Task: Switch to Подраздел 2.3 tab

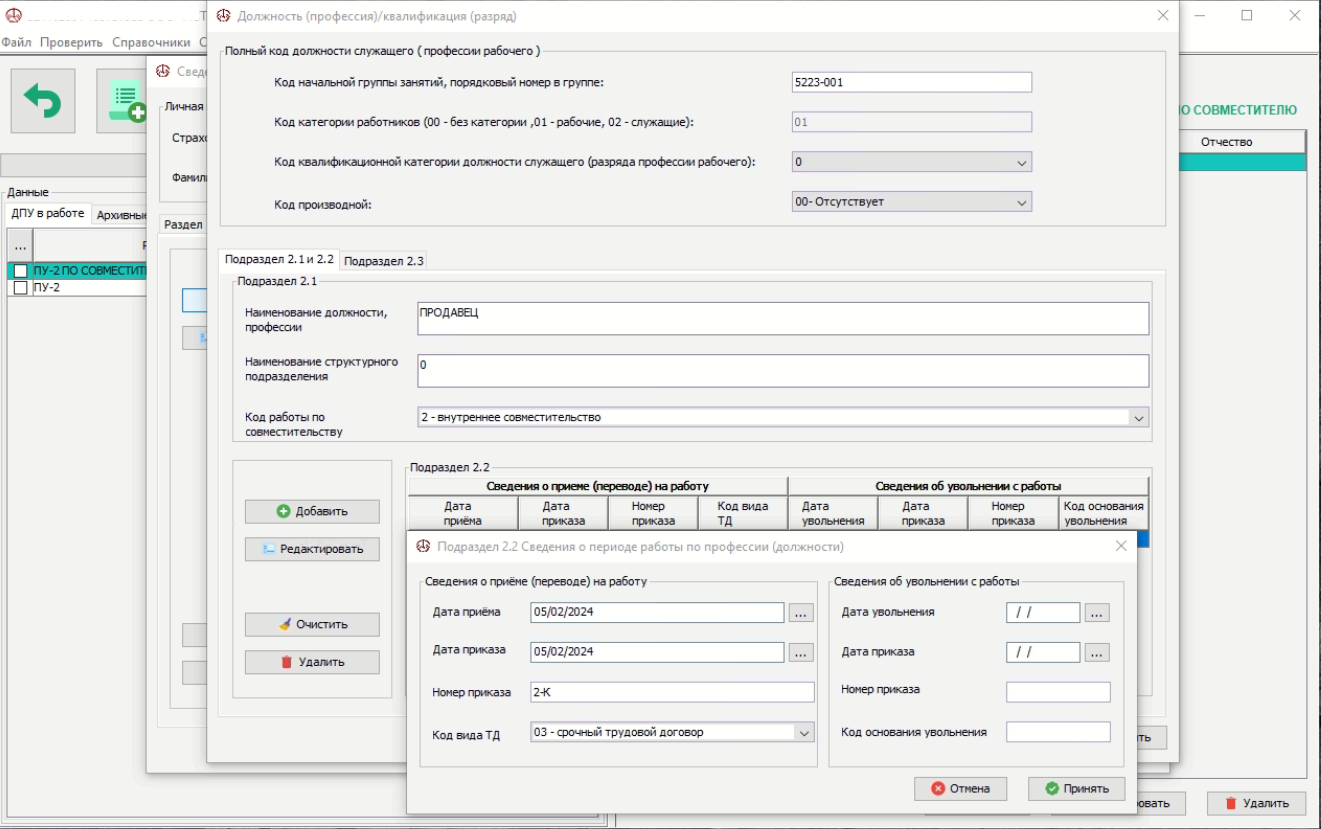Action: [384, 261]
